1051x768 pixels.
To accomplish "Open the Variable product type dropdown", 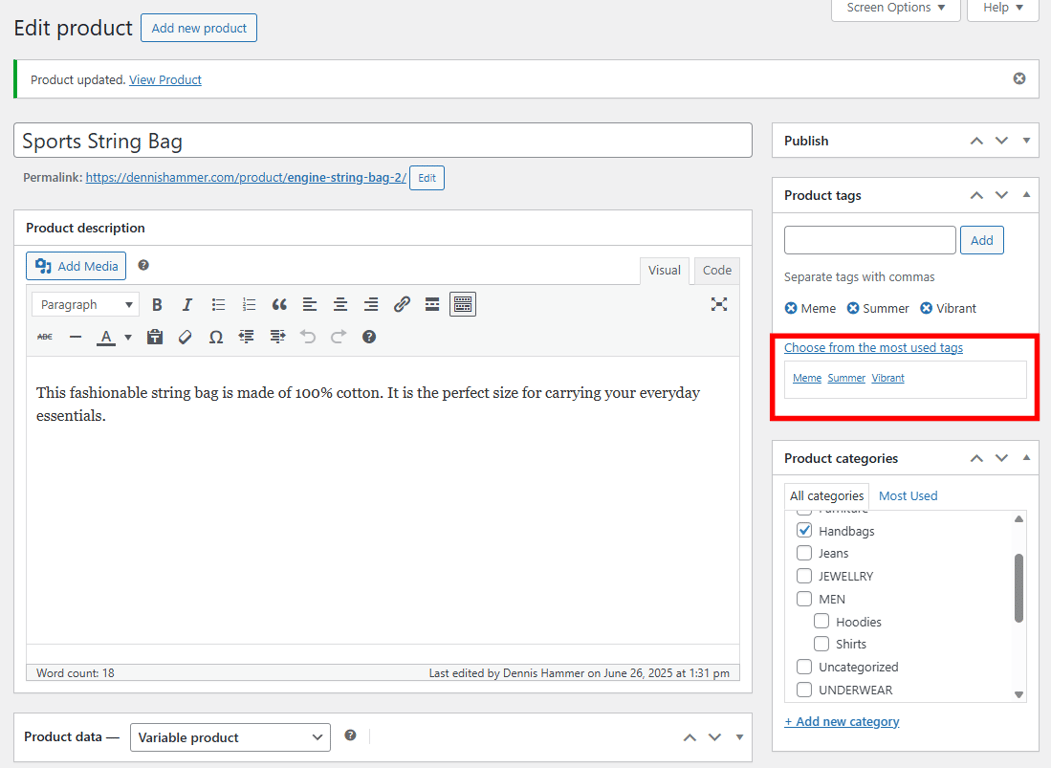I will 230,737.
